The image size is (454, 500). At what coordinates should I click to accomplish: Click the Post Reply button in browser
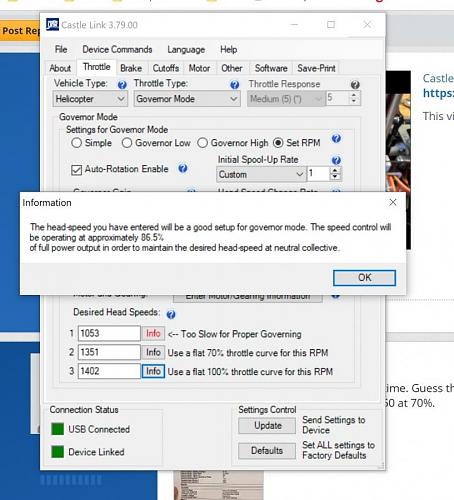[20, 31]
